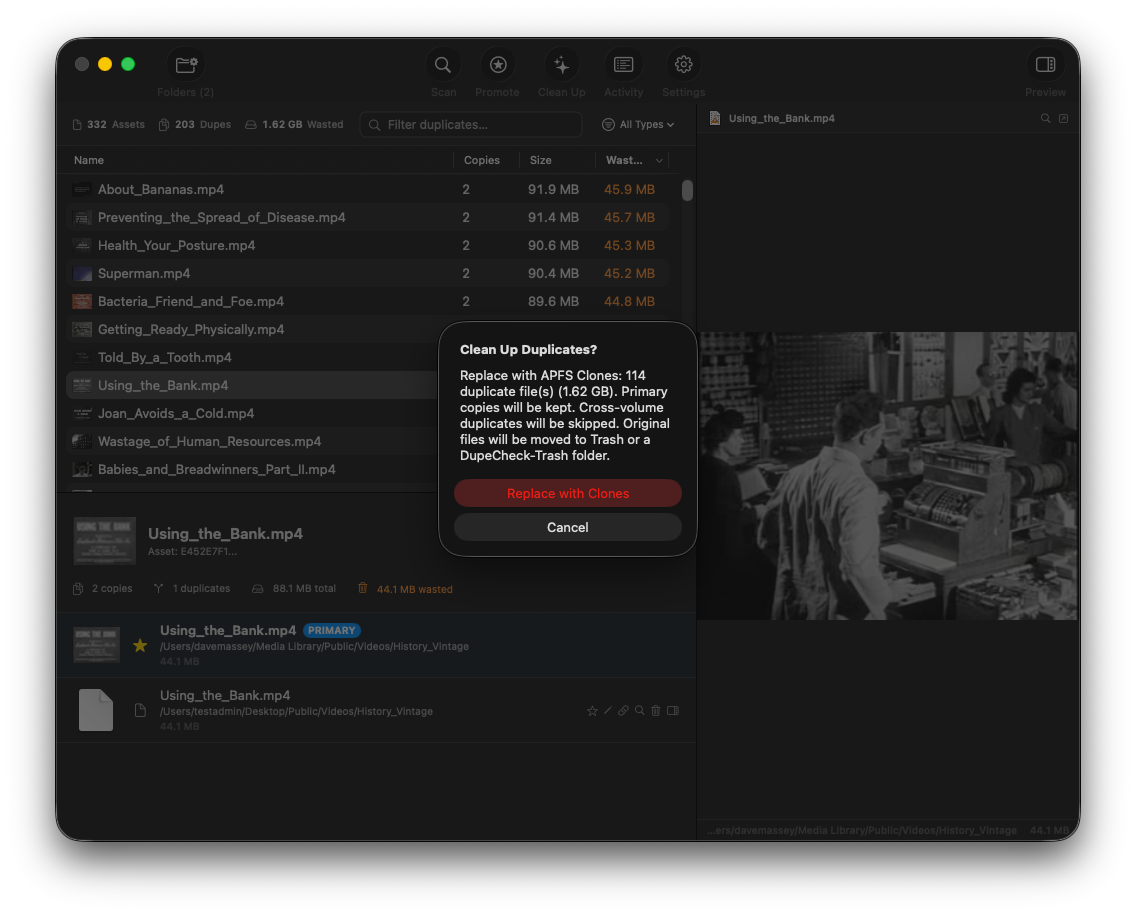Show the Preview panel using its toolbar icon
Viewport: 1136px width, 915px height.
click(1045, 63)
